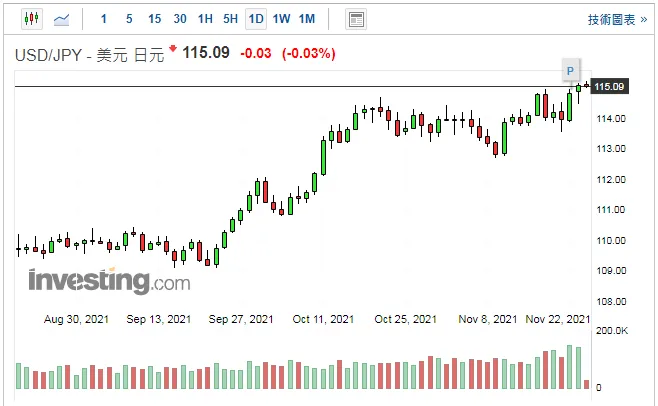The width and height of the screenshot is (658, 406).
Task: Click the tallest green volume bar
Action: pyautogui.click(x=569, y=367)
